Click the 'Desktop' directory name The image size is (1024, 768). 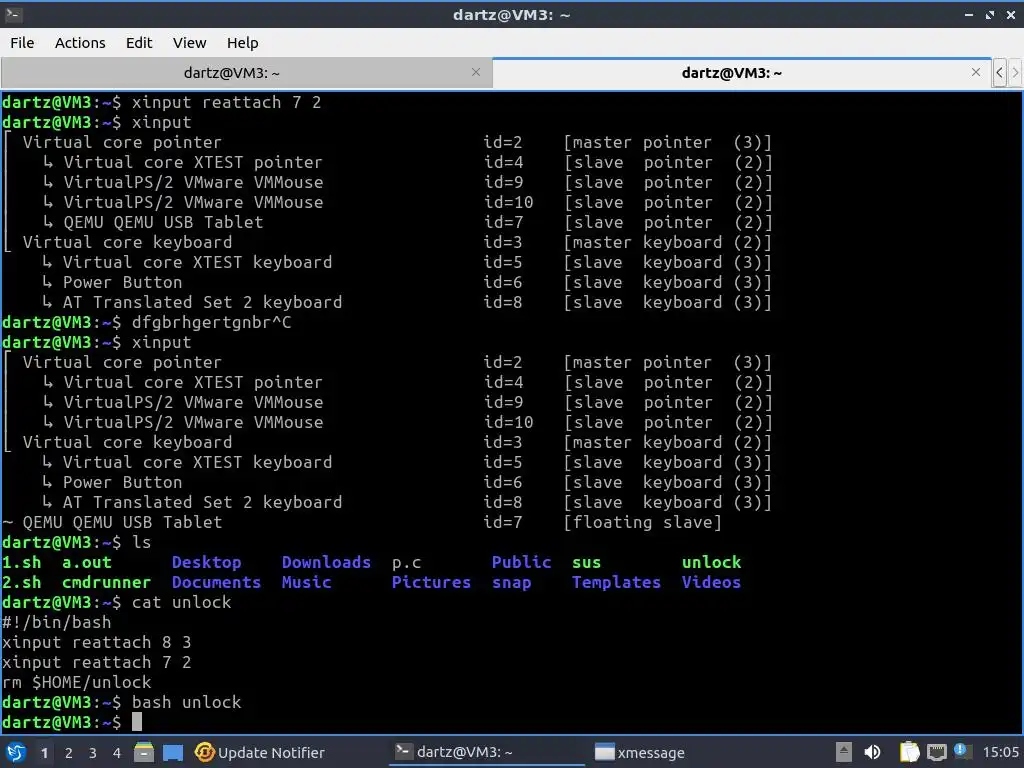(x=206, y=562)
